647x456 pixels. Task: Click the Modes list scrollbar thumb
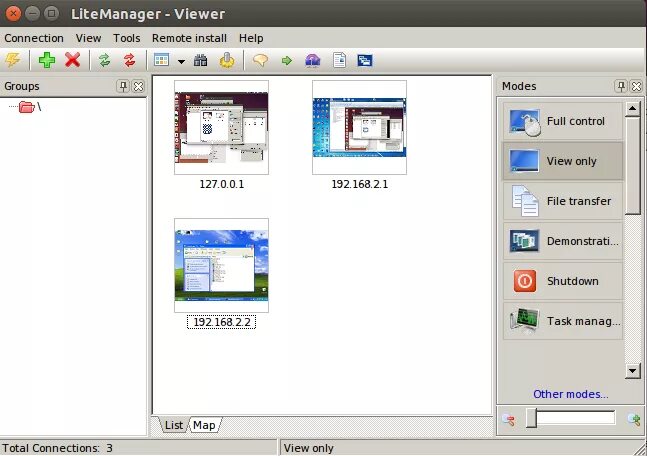[x=633, y=166]
